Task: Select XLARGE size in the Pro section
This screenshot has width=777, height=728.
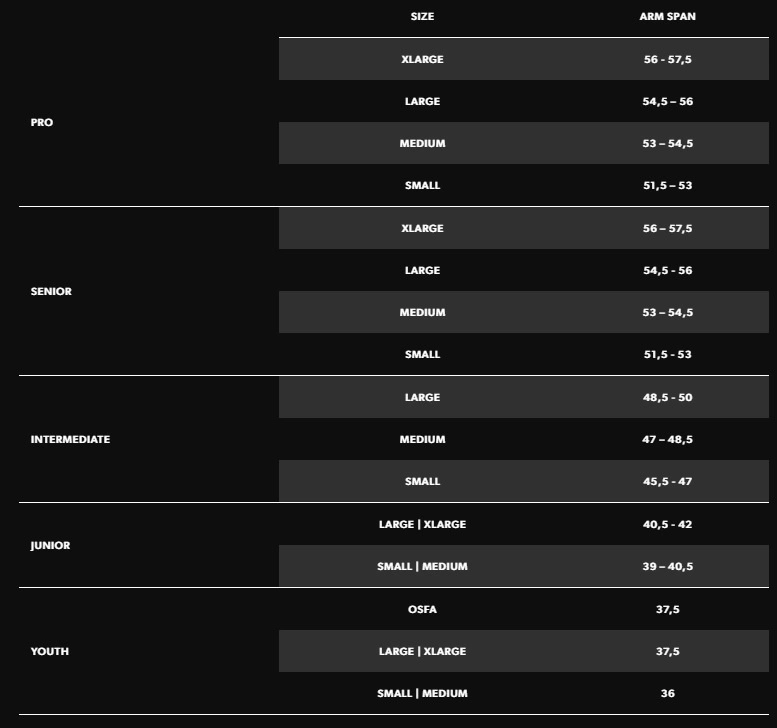Action: click(422, 59)
